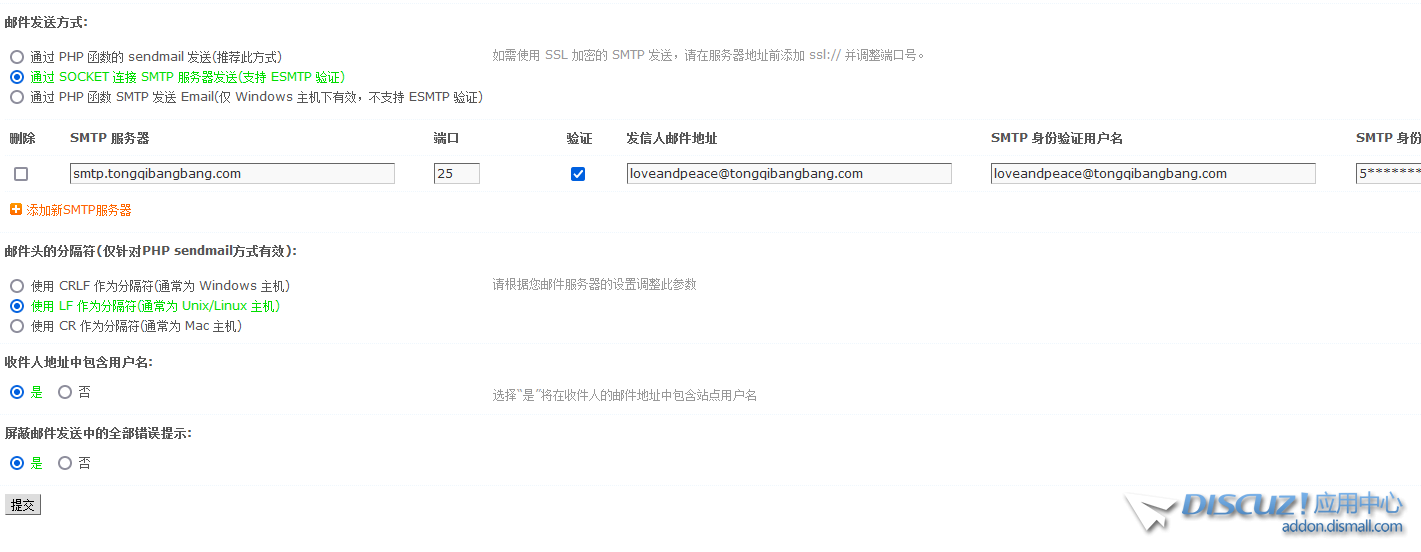
Task: Select 否 for hiding all mail errors
Action: pyautogui.click(x=65, y=463)
